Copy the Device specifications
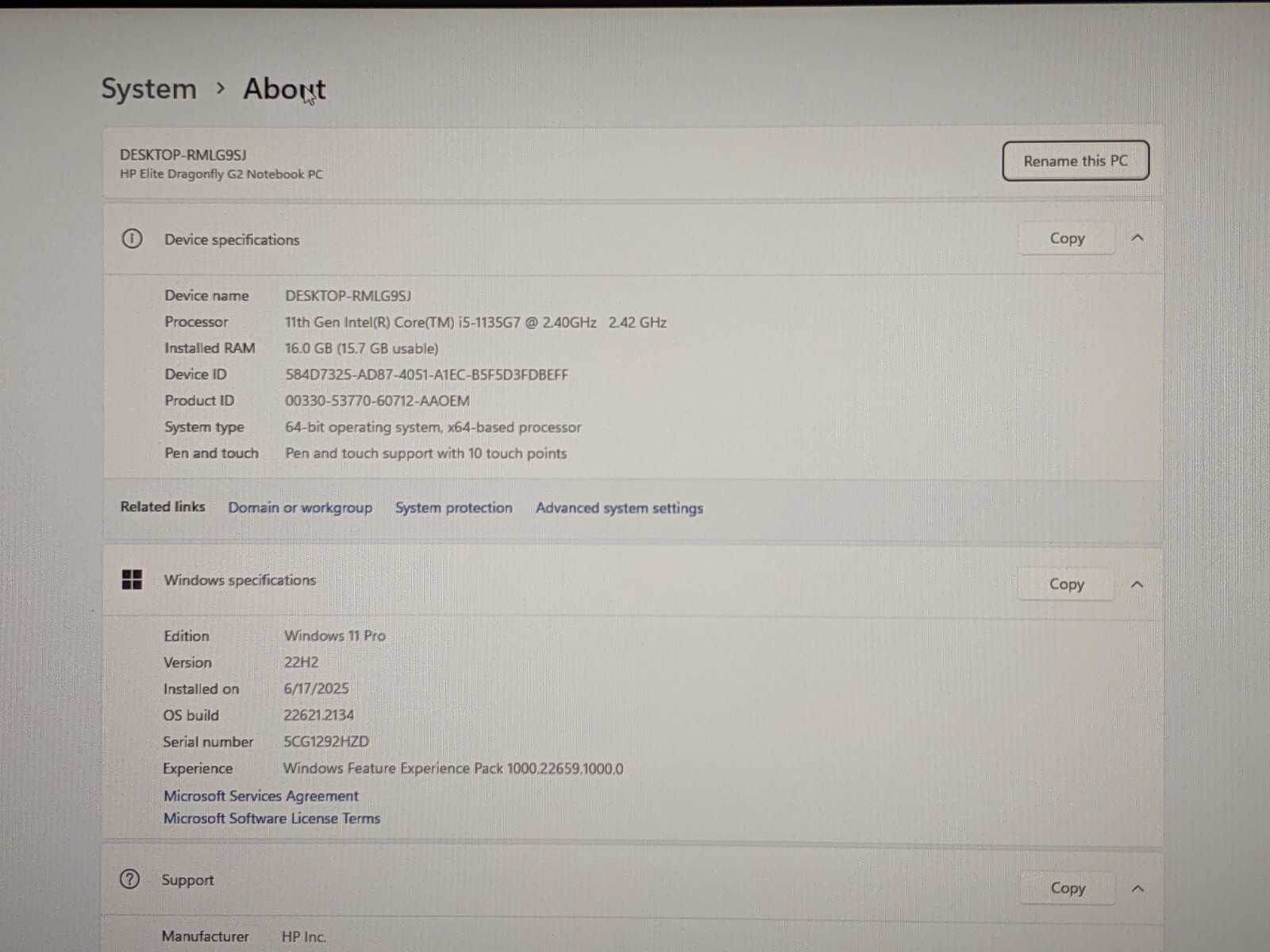The image size is (1270, 952). 1067,238
